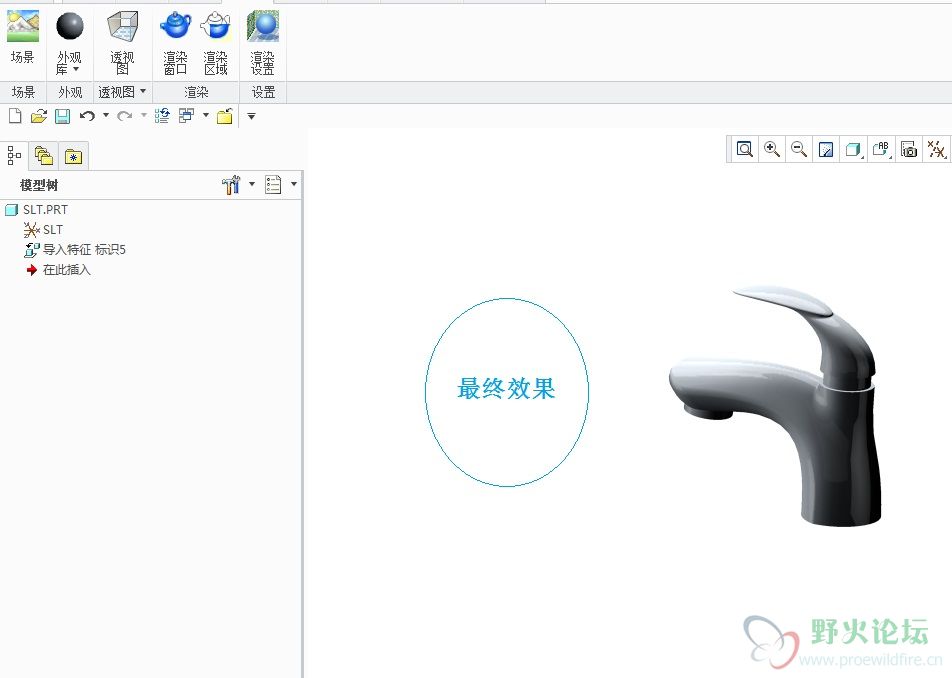952x678 pixels.
Task: Open model tree settings hammer icon
Action: tap(231, 185)
